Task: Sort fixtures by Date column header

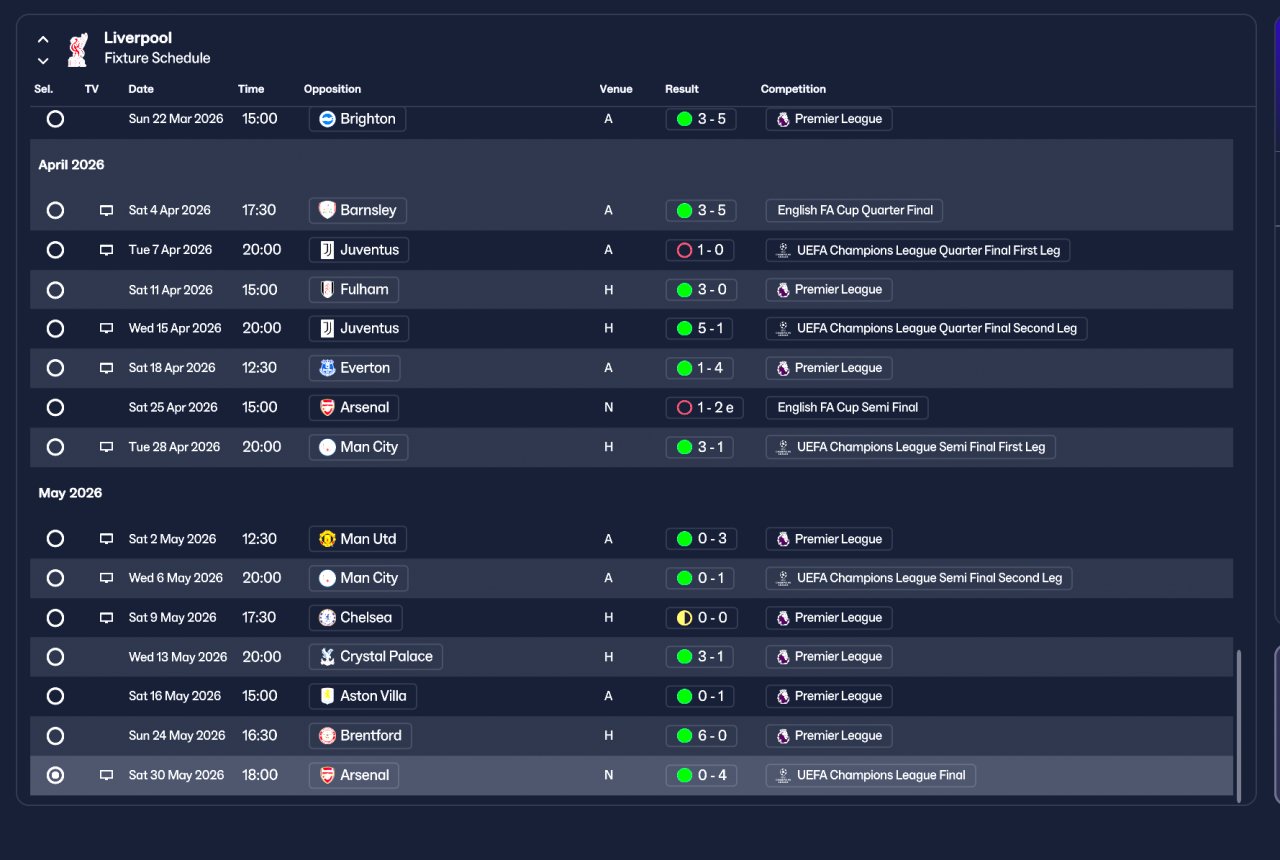Action: pyautogui.click(x=141, y=89)
